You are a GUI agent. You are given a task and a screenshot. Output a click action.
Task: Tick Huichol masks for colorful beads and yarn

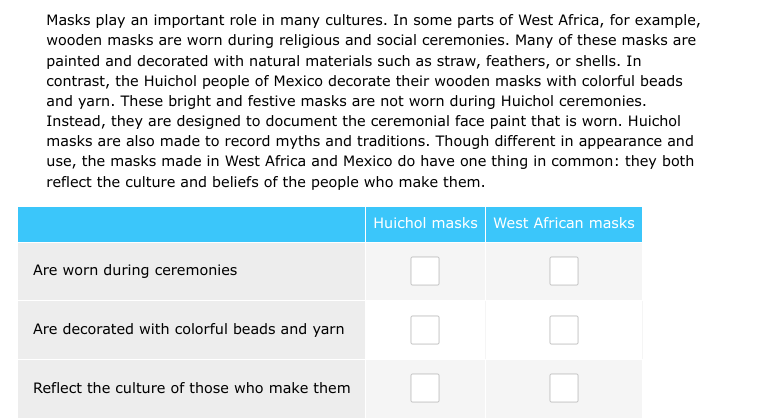click(x=425, y=329)
